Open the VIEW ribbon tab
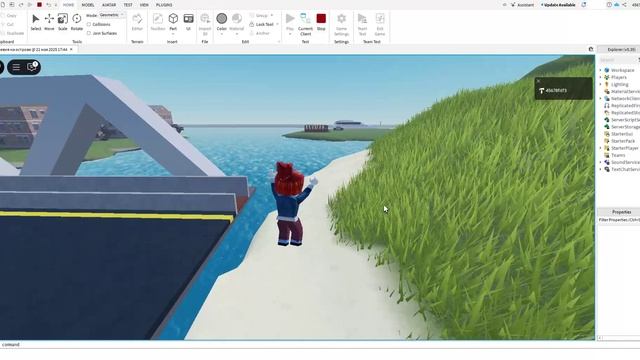The height and width of the screenshot is (360, 640). (144, 5)
